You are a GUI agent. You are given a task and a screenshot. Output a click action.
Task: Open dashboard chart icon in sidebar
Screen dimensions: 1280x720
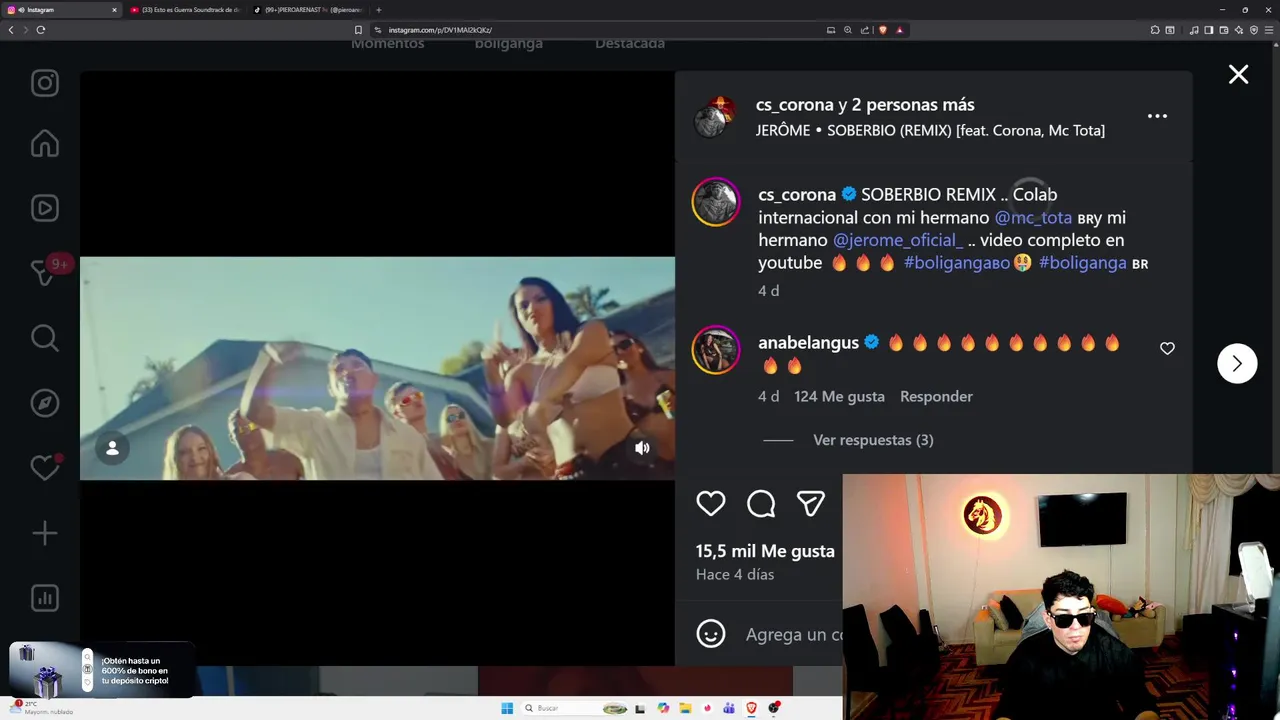tap(44, 598)
